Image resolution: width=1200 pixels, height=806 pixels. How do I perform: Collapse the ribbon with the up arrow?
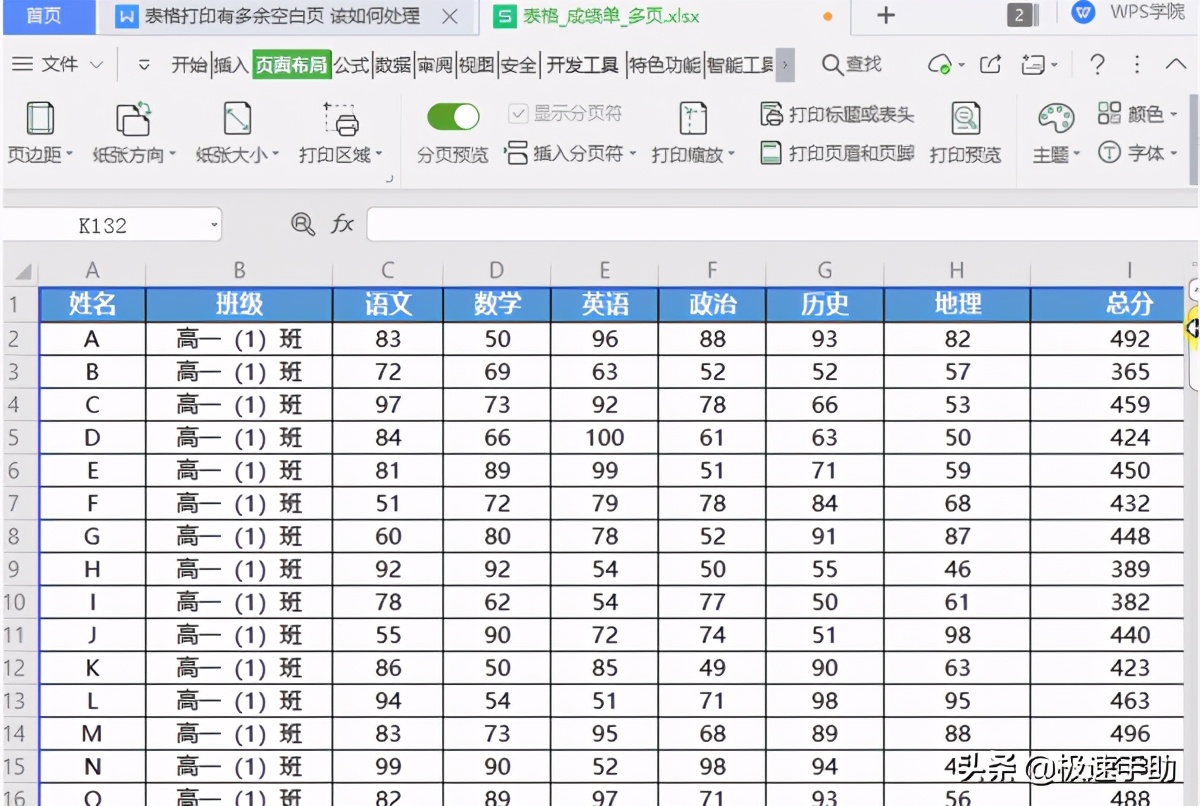point(1176,63)
